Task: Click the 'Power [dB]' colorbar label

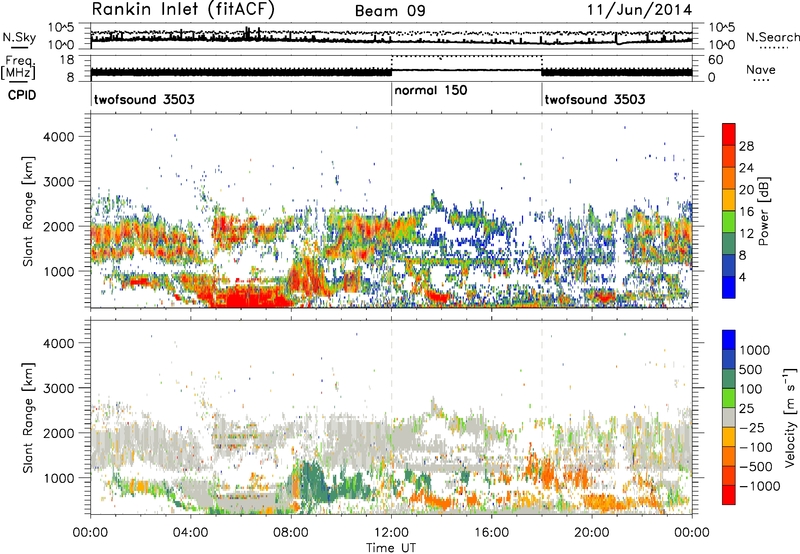Action: point(764,211)
